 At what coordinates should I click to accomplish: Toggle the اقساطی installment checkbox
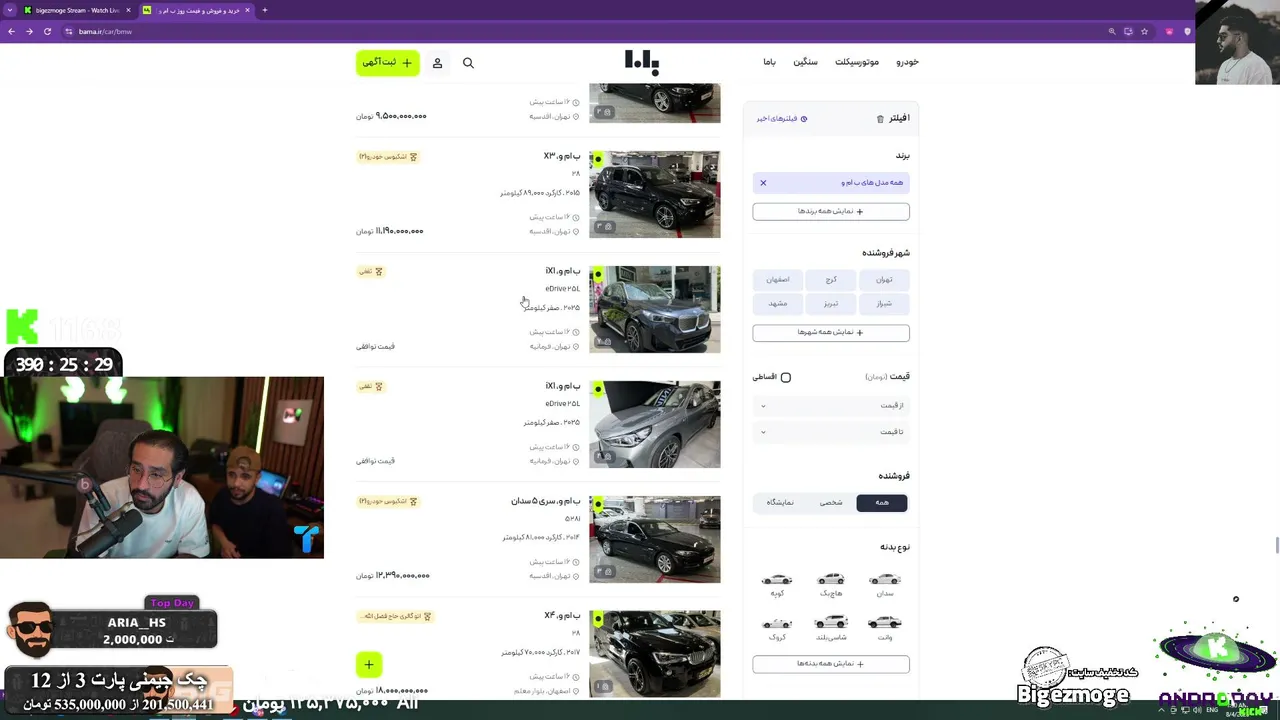coord(786,377)
